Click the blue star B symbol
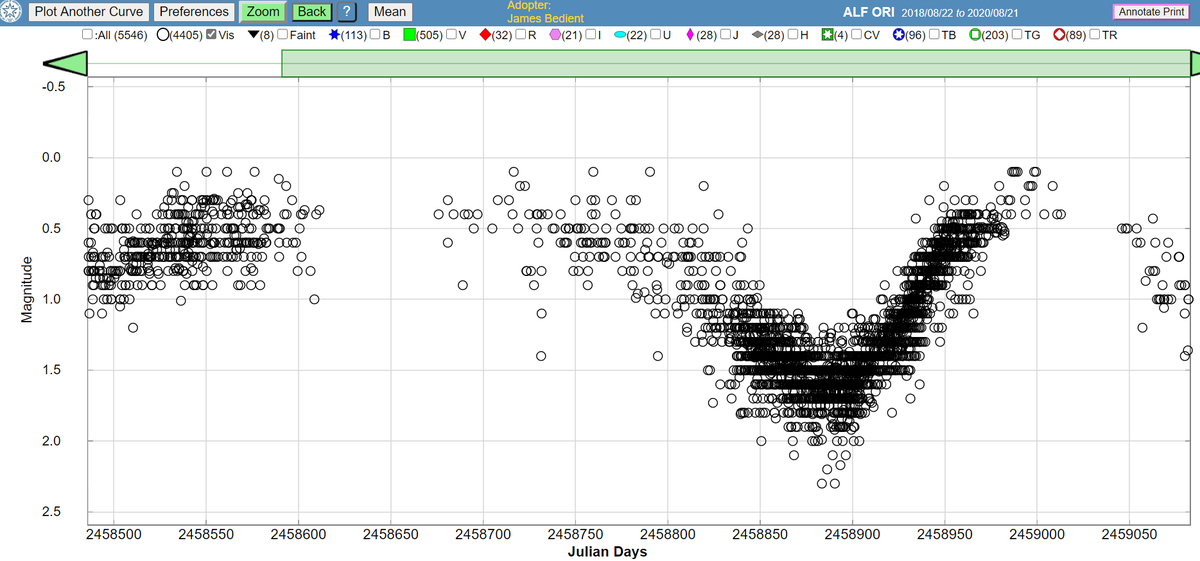Screen dimensions: 1200x561 pos(335,35)
